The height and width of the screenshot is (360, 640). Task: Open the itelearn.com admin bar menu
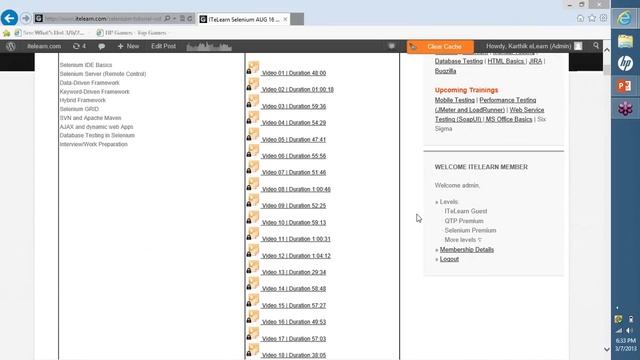pos(44,47)
